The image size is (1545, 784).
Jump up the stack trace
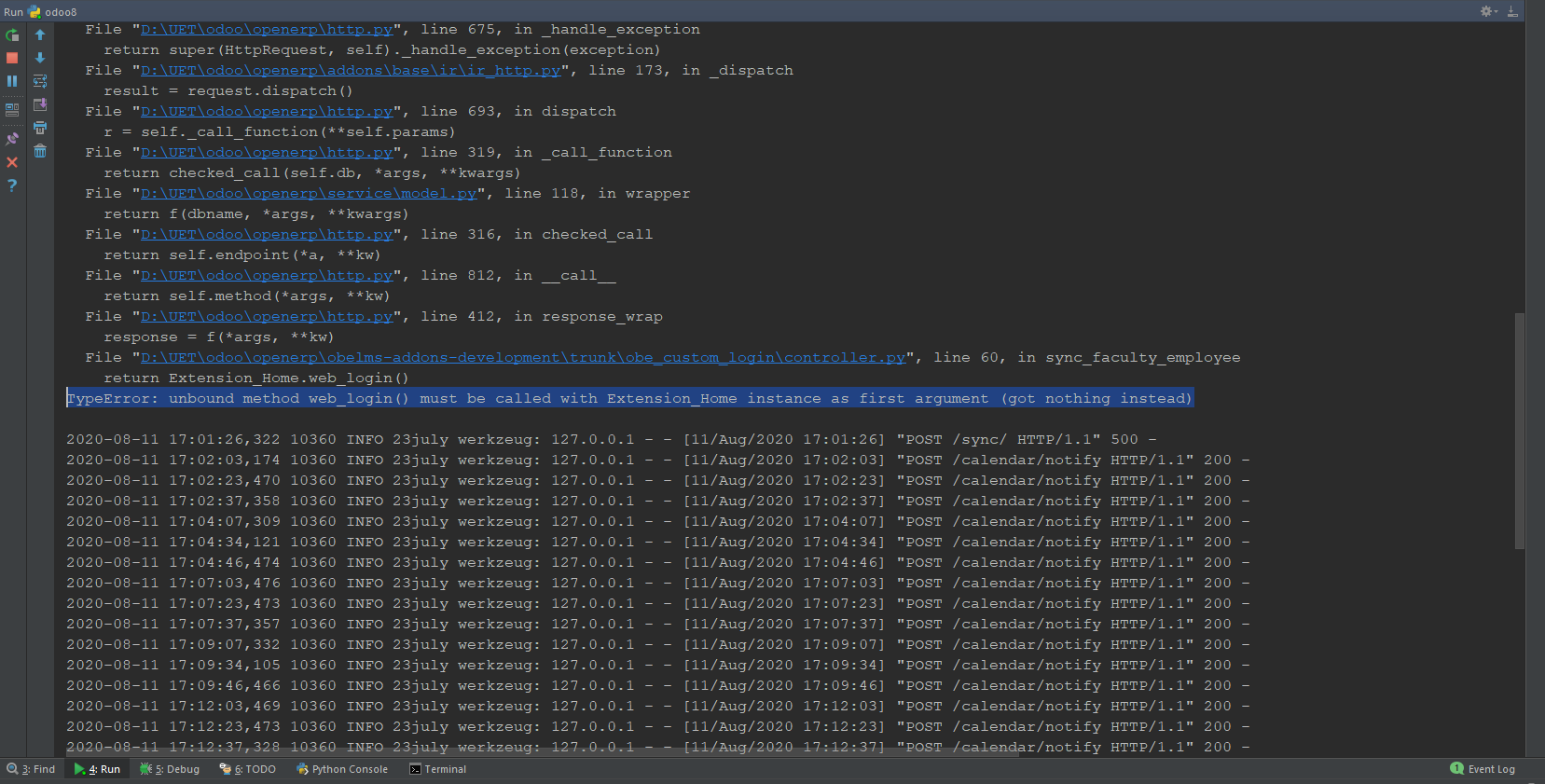point(40,35)
